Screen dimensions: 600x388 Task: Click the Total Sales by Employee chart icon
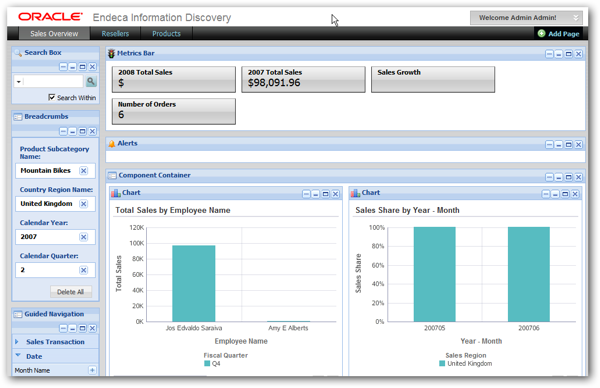(x=116, y=193)
